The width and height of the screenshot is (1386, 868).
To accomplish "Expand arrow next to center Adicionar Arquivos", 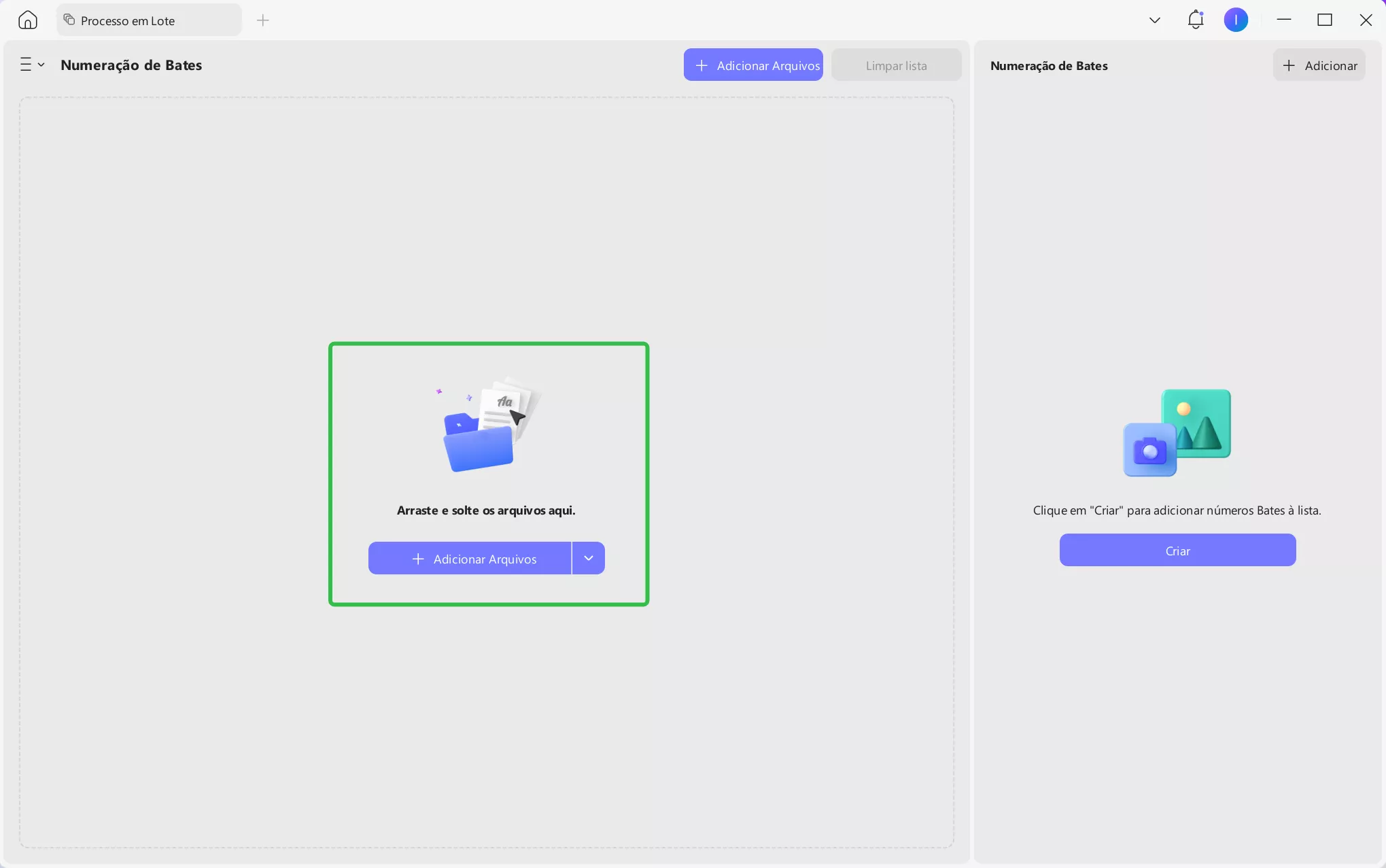I will (589, 558).
